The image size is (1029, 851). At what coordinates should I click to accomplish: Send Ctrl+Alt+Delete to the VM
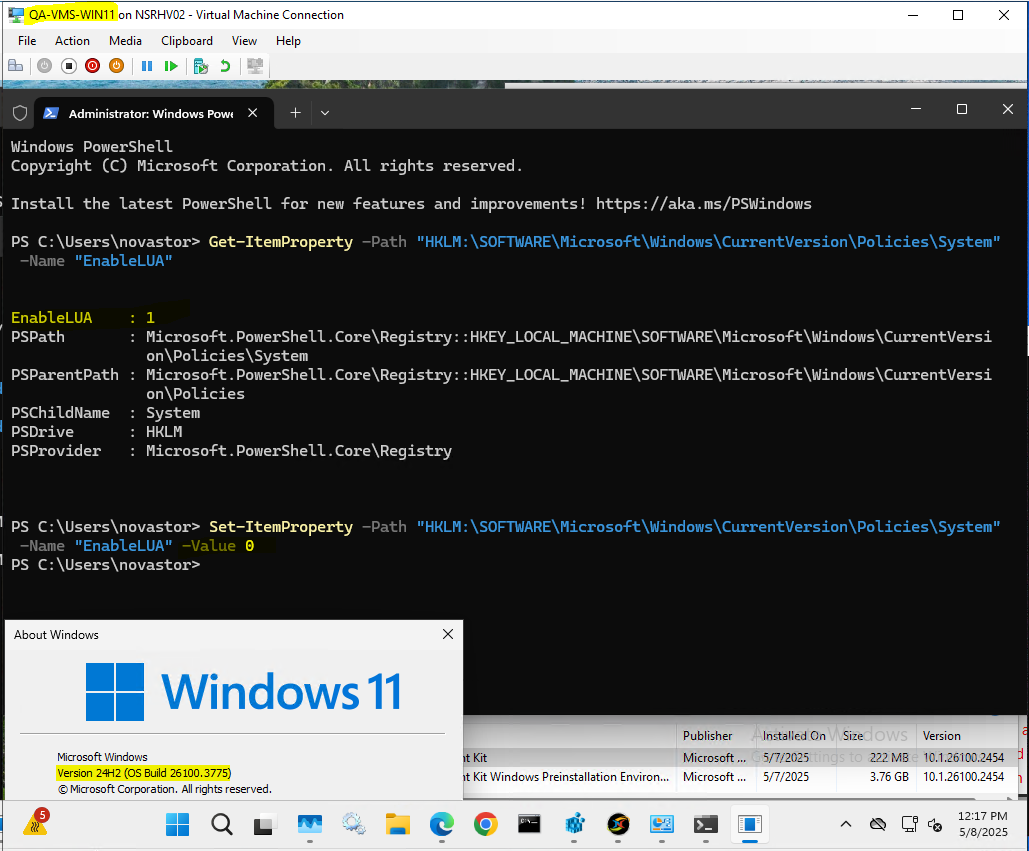pyautogui.click(x=16, y=66)
